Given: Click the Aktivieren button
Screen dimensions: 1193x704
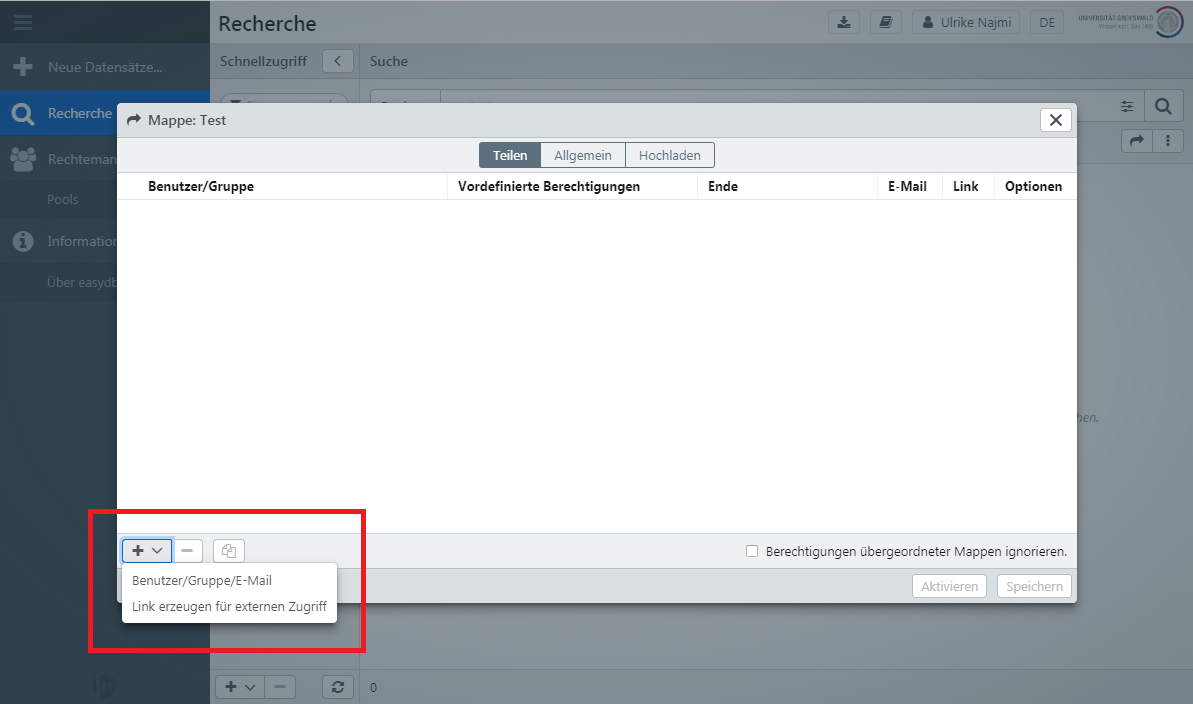Looking at the screenshot, I should click(x=949, y=586).
